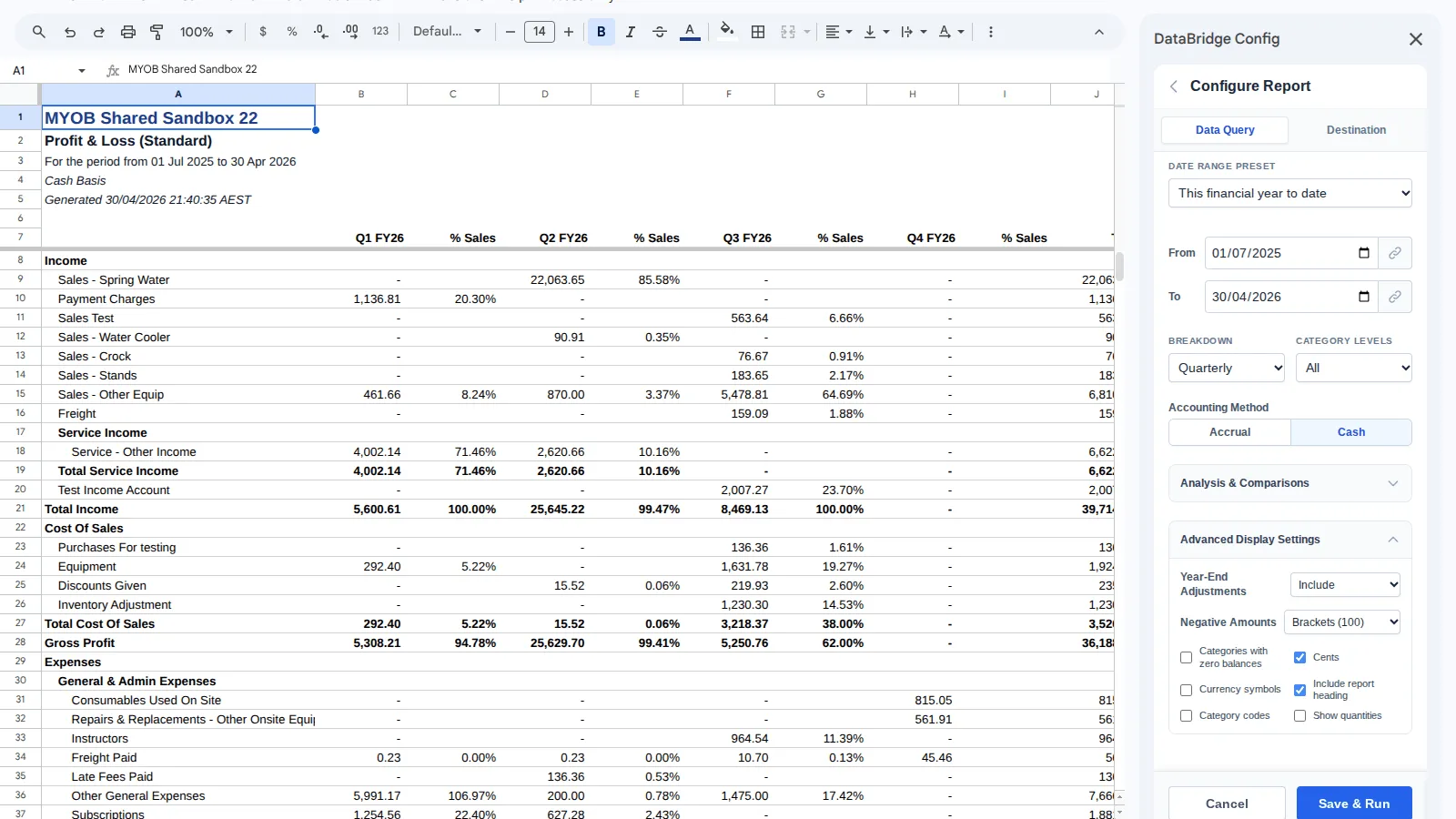Open more number formats (123)

point(380,32)
